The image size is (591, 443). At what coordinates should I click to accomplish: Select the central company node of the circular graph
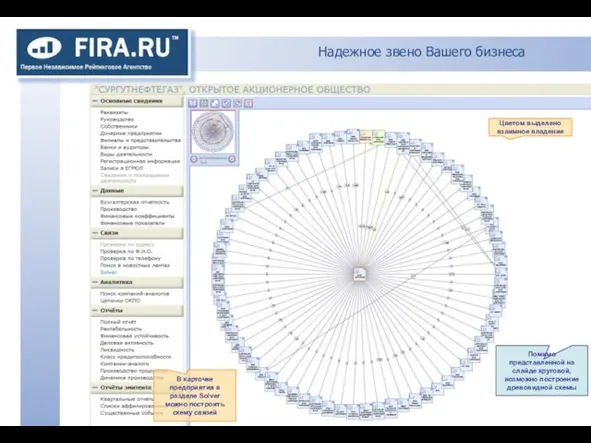pos(359,274)
